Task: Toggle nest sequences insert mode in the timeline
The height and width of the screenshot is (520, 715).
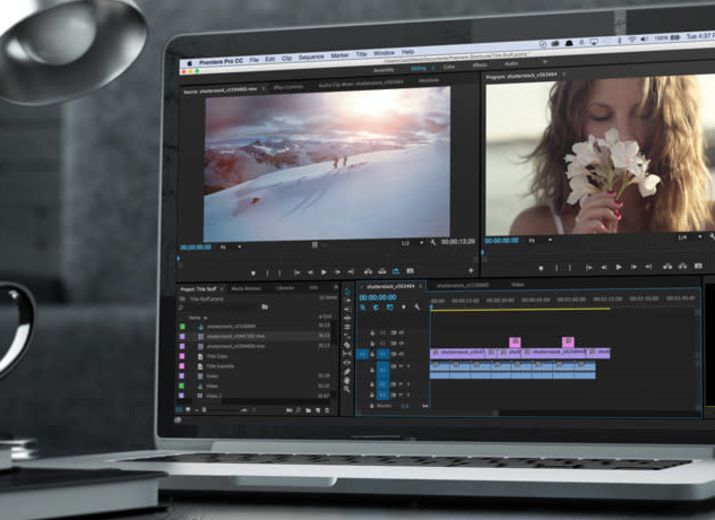Action: (363, 307)
